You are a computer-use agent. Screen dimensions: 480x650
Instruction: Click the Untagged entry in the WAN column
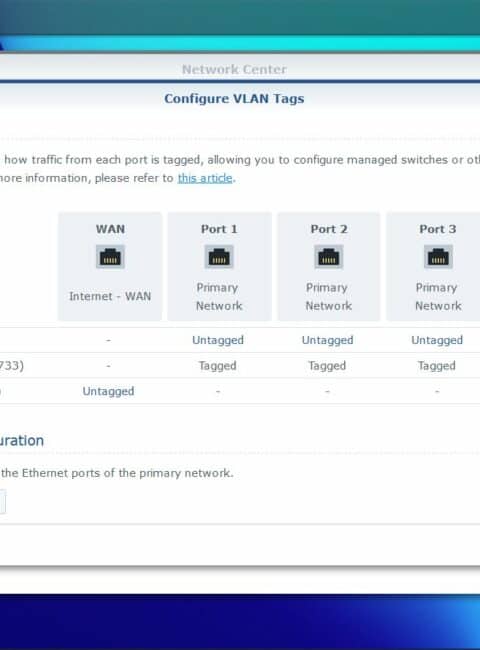click(x=108, y=391)
